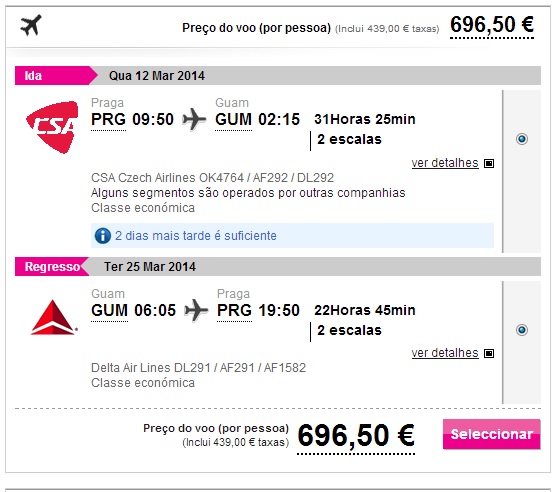
Task: Click the CSA Czech Airlines logo
Action: pos(52,127)
